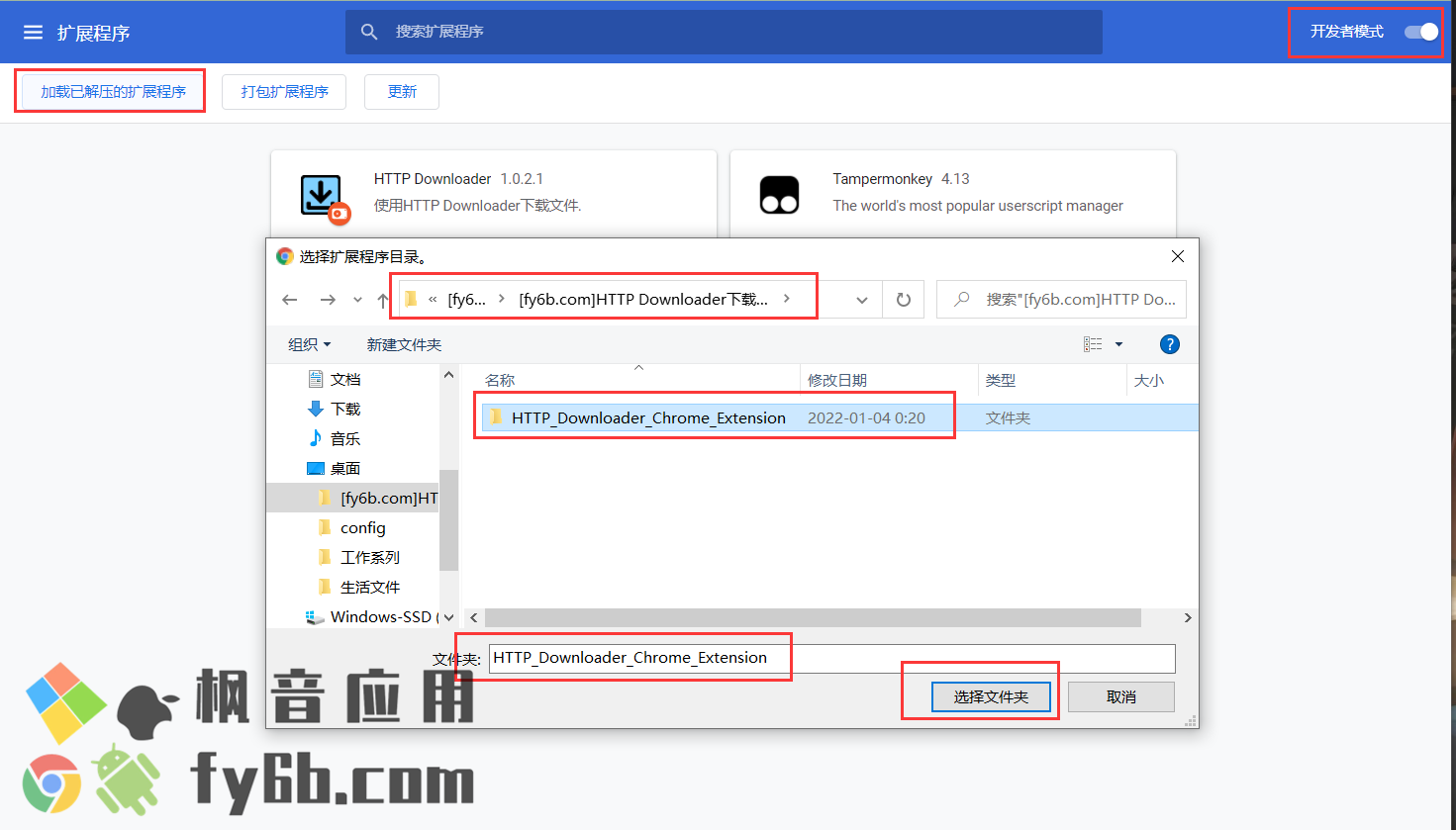The height and width of the screenshot is (830, 1456).
Task: Toggle the 开发者模式 switch
Action: tap(1421, 32)
